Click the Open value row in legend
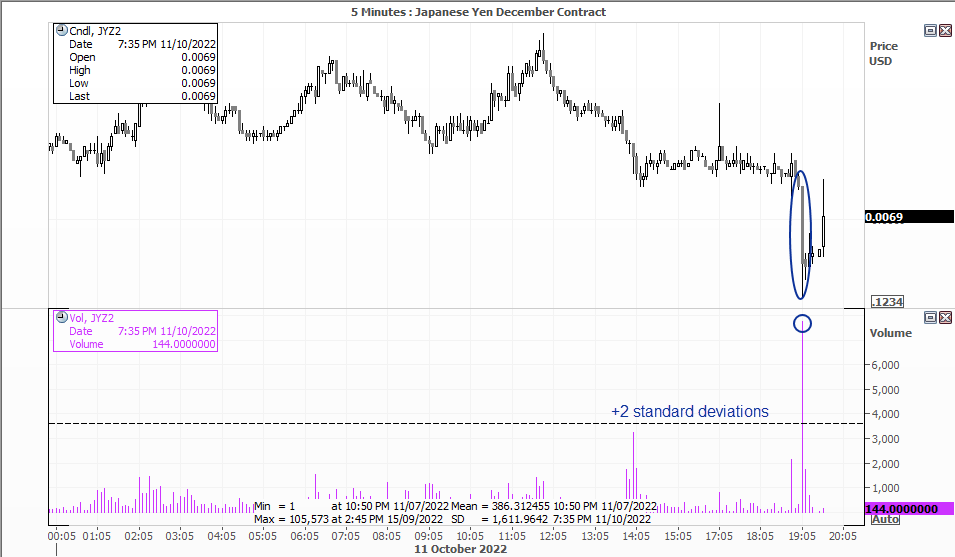This screenshot has height=557, width=955. (x=142, y=57)
